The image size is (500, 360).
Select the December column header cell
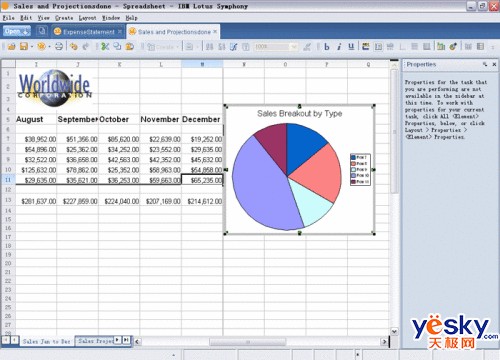pyautogui.click(x=202, y=119)
